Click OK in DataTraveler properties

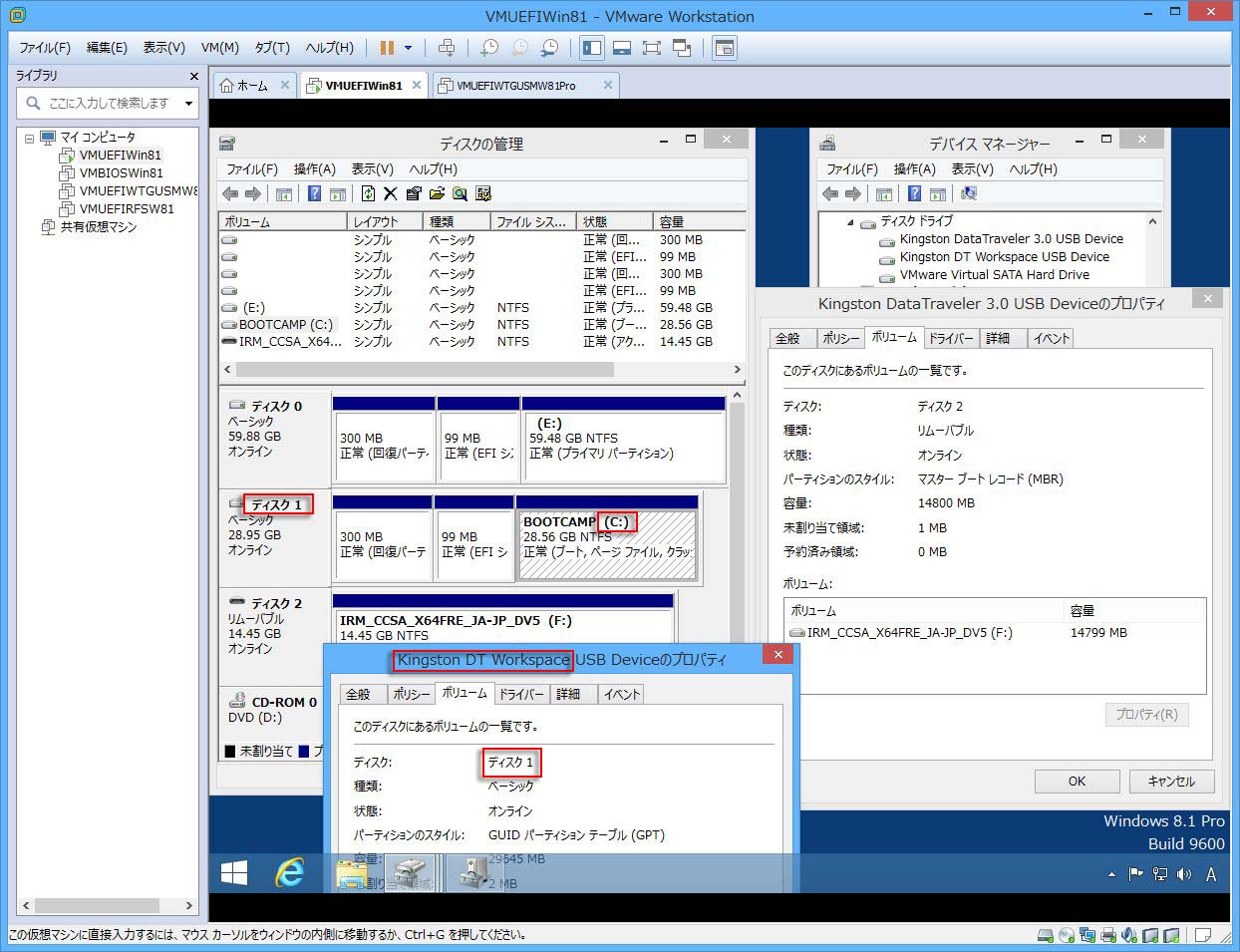click(1077, 782)
